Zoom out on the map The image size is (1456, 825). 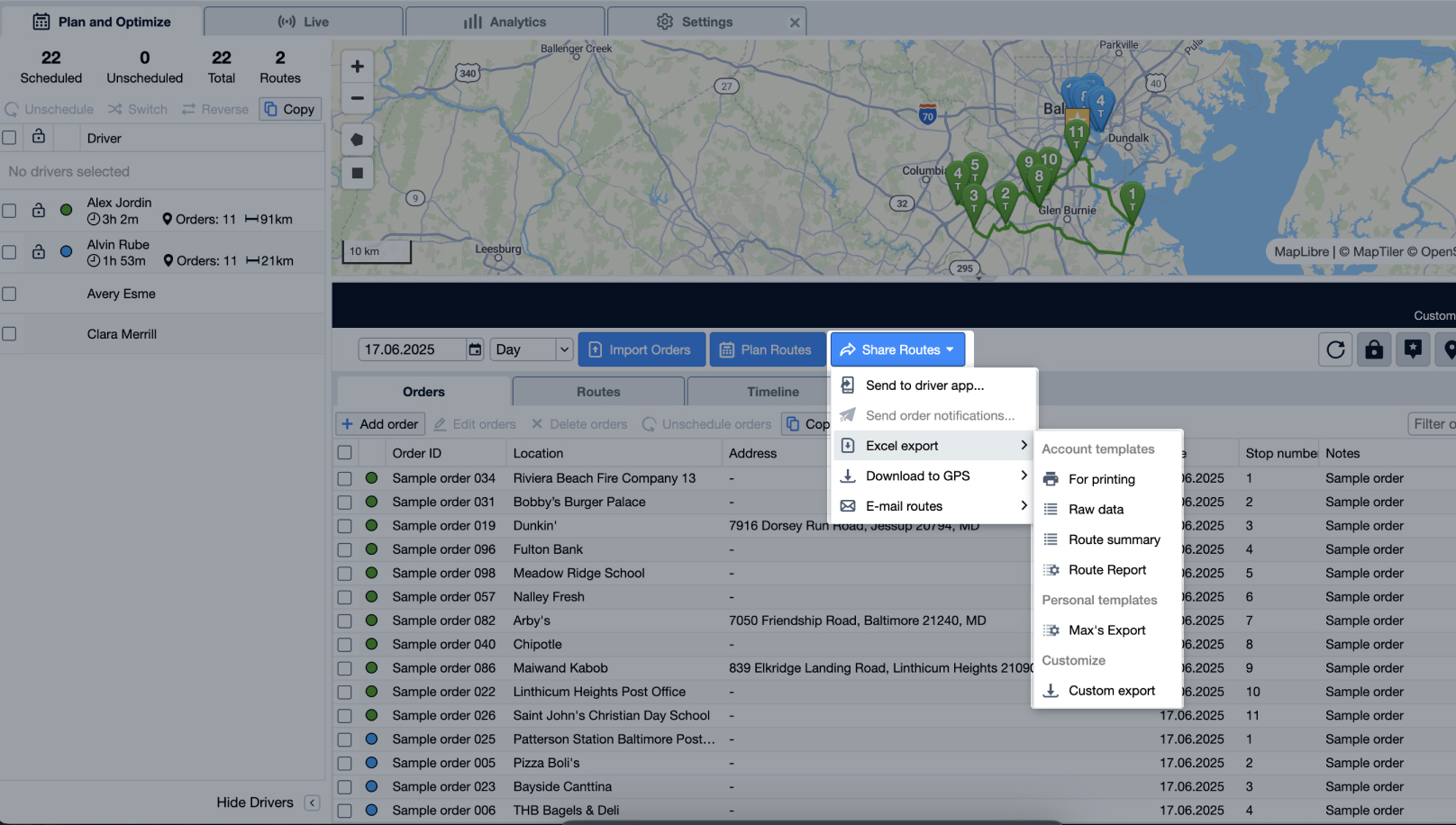pos(358,98)
